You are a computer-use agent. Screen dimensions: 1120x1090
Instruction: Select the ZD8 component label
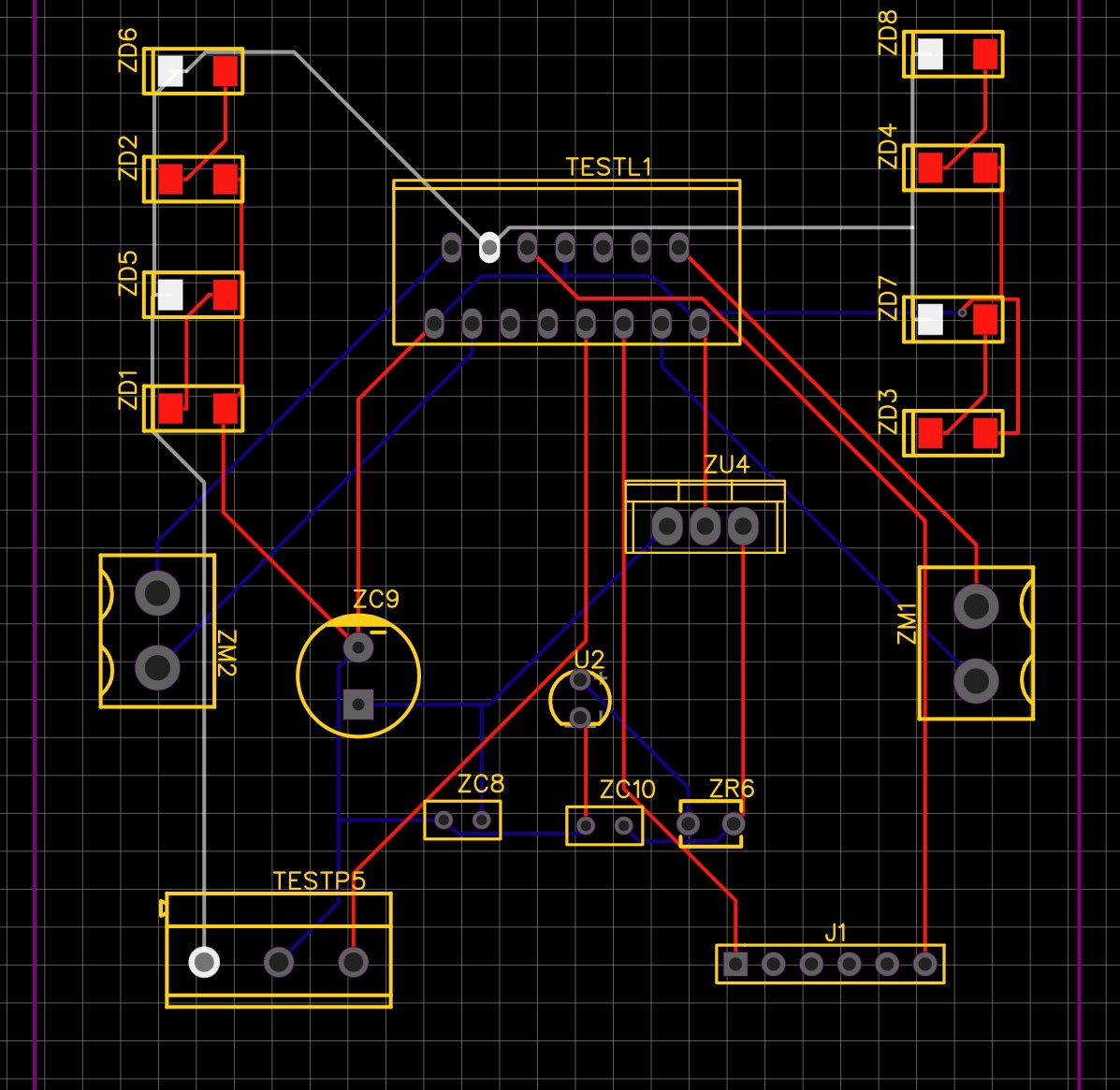(887, 33)
